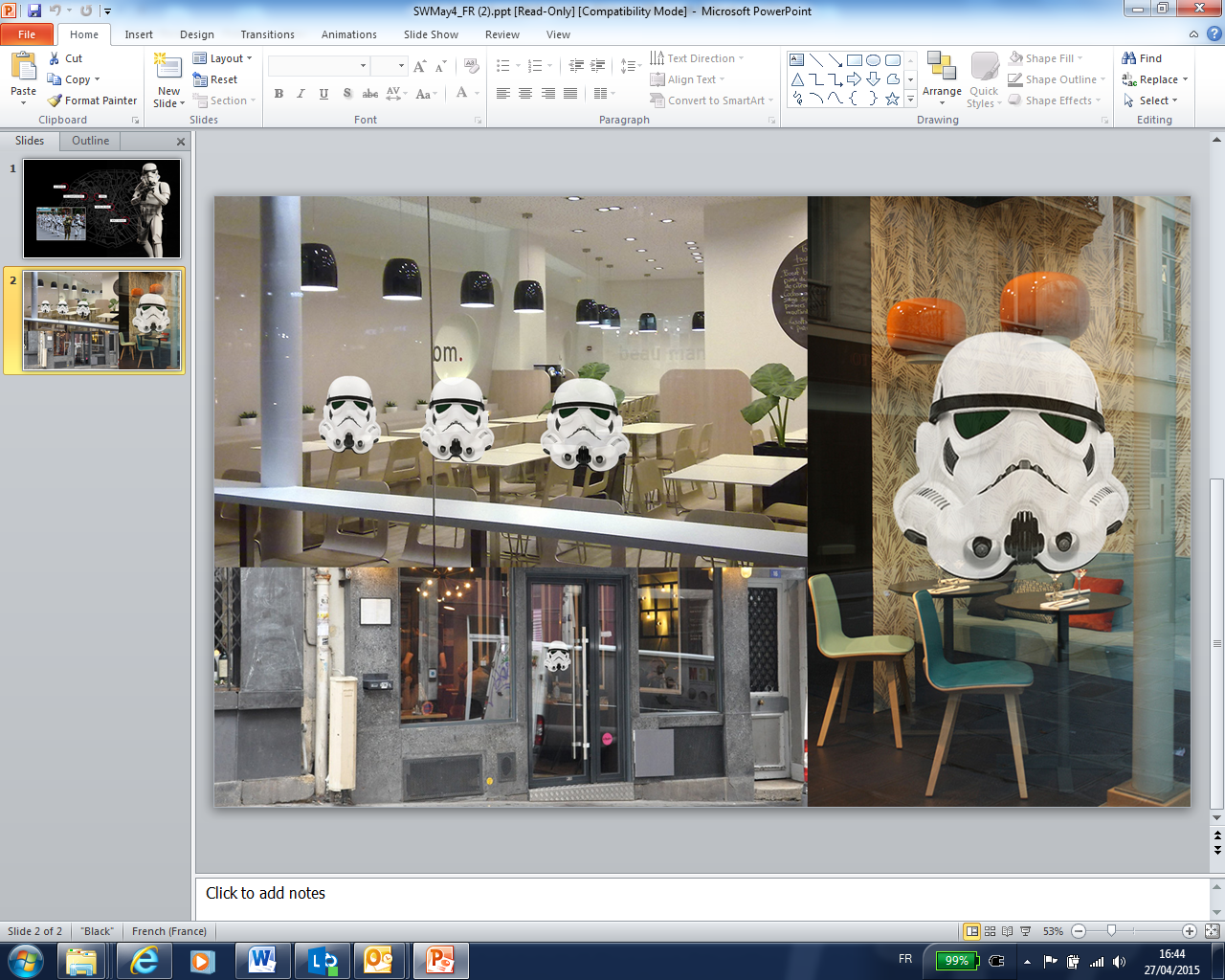Reset the slide layout with Reset
The width and height of the screenshot is (1225, 980).
click(215, 79)
